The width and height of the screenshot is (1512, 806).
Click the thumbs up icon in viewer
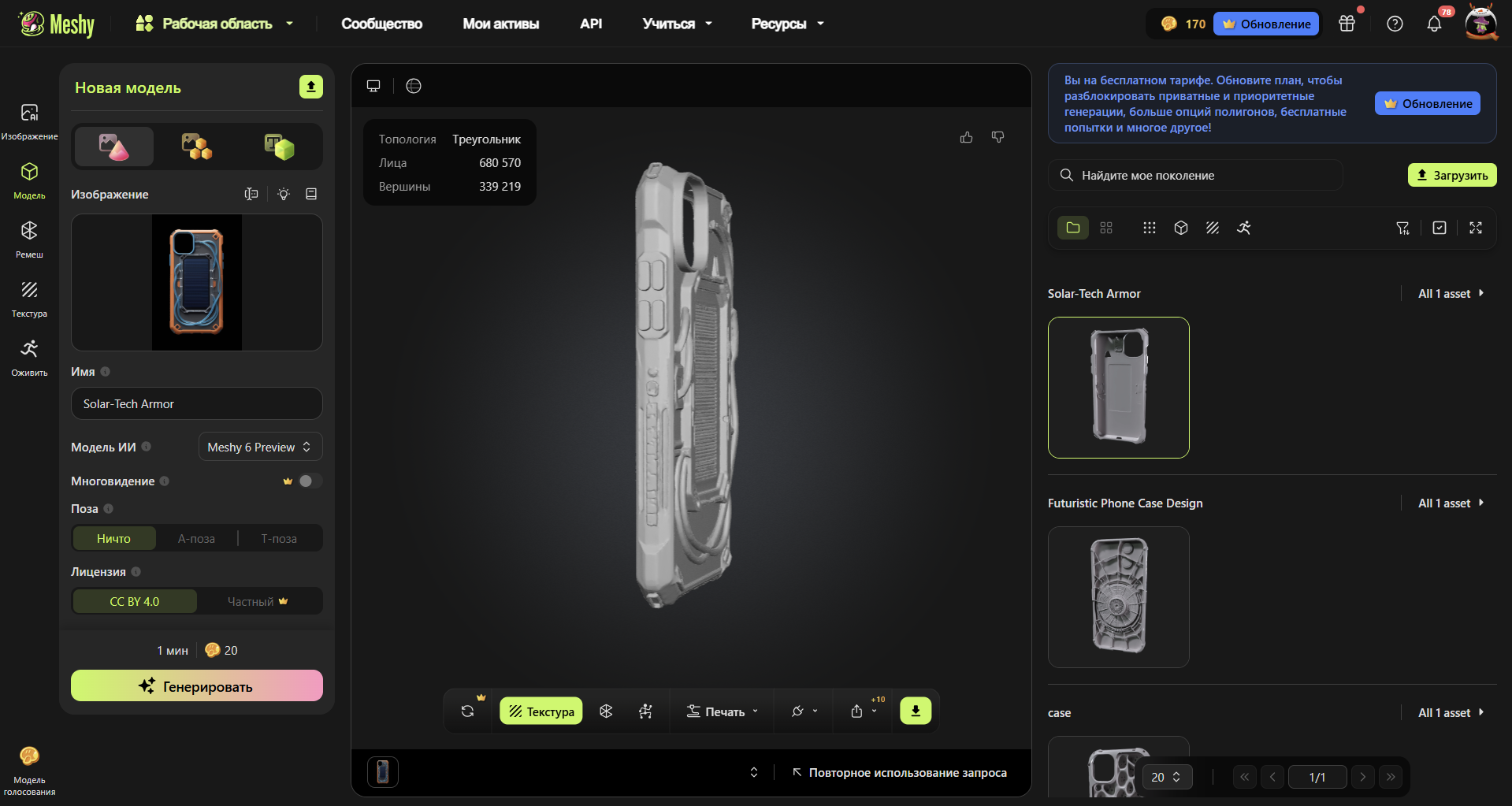click(966, 138)
